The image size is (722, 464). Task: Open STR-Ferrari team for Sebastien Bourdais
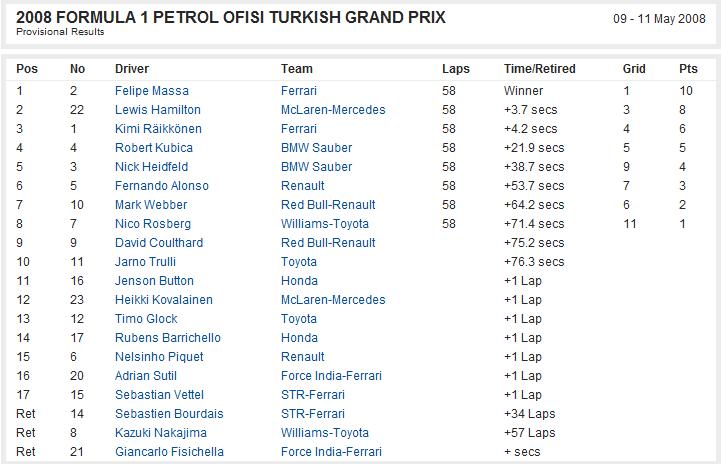(x=313, y=414)
